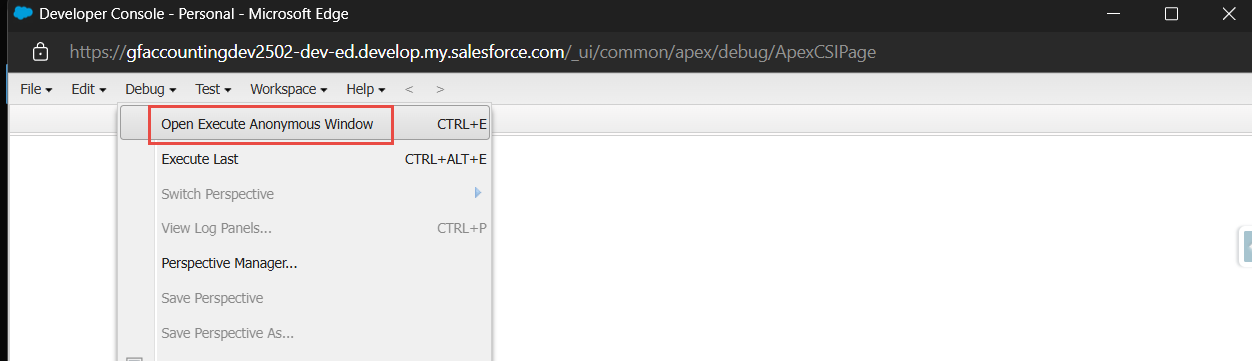Click the forward navigation arrow
Screen dimensions: 1252x361
pos(440,89)
